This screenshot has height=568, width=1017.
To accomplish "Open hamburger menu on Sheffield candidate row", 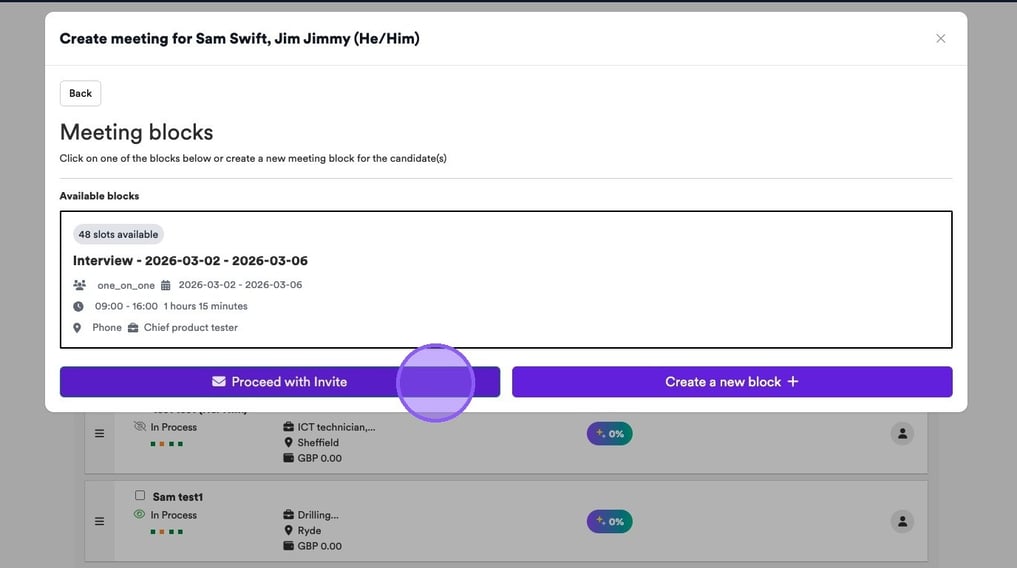I will click(99, 433).
